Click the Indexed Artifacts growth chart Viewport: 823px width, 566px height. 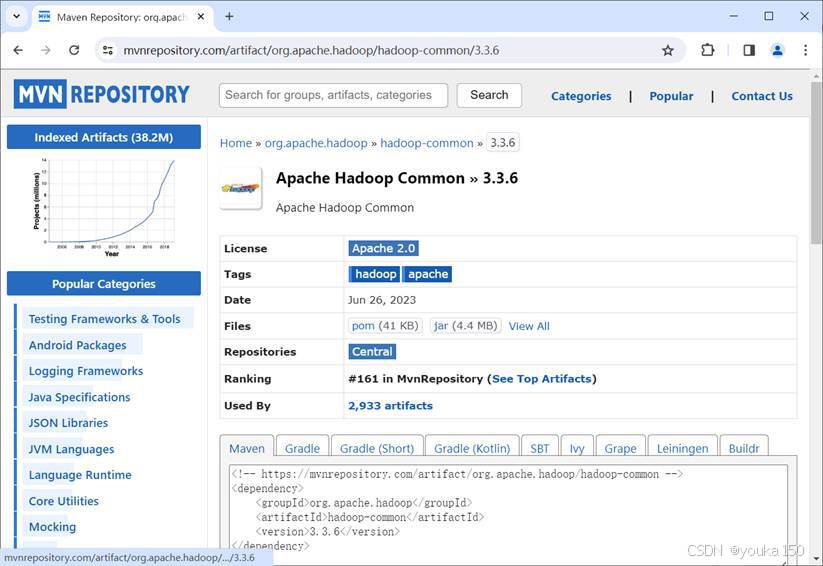point(104,207)
